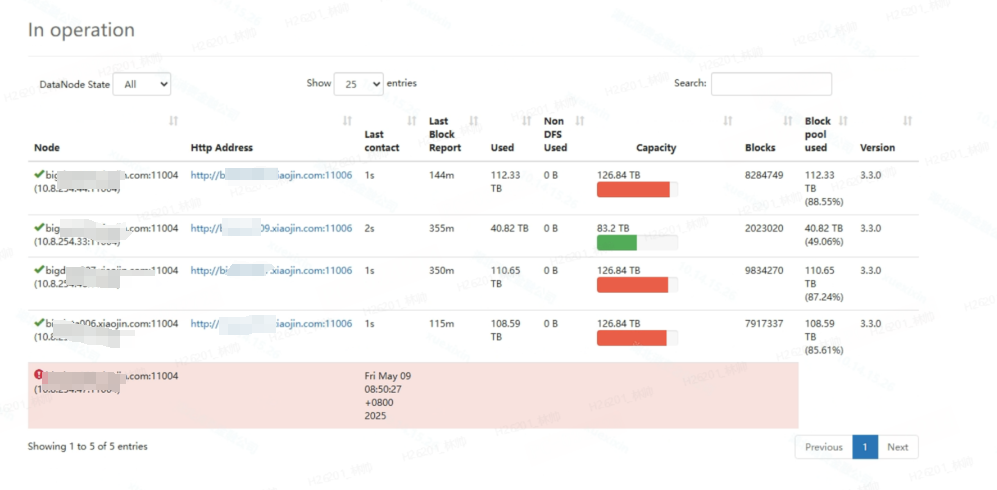Image resolution: width=997 pixels, height=490 pixels.
Task: Click green checkmark icon of first node
Action: pyautogui.click(x=39, y=174)
